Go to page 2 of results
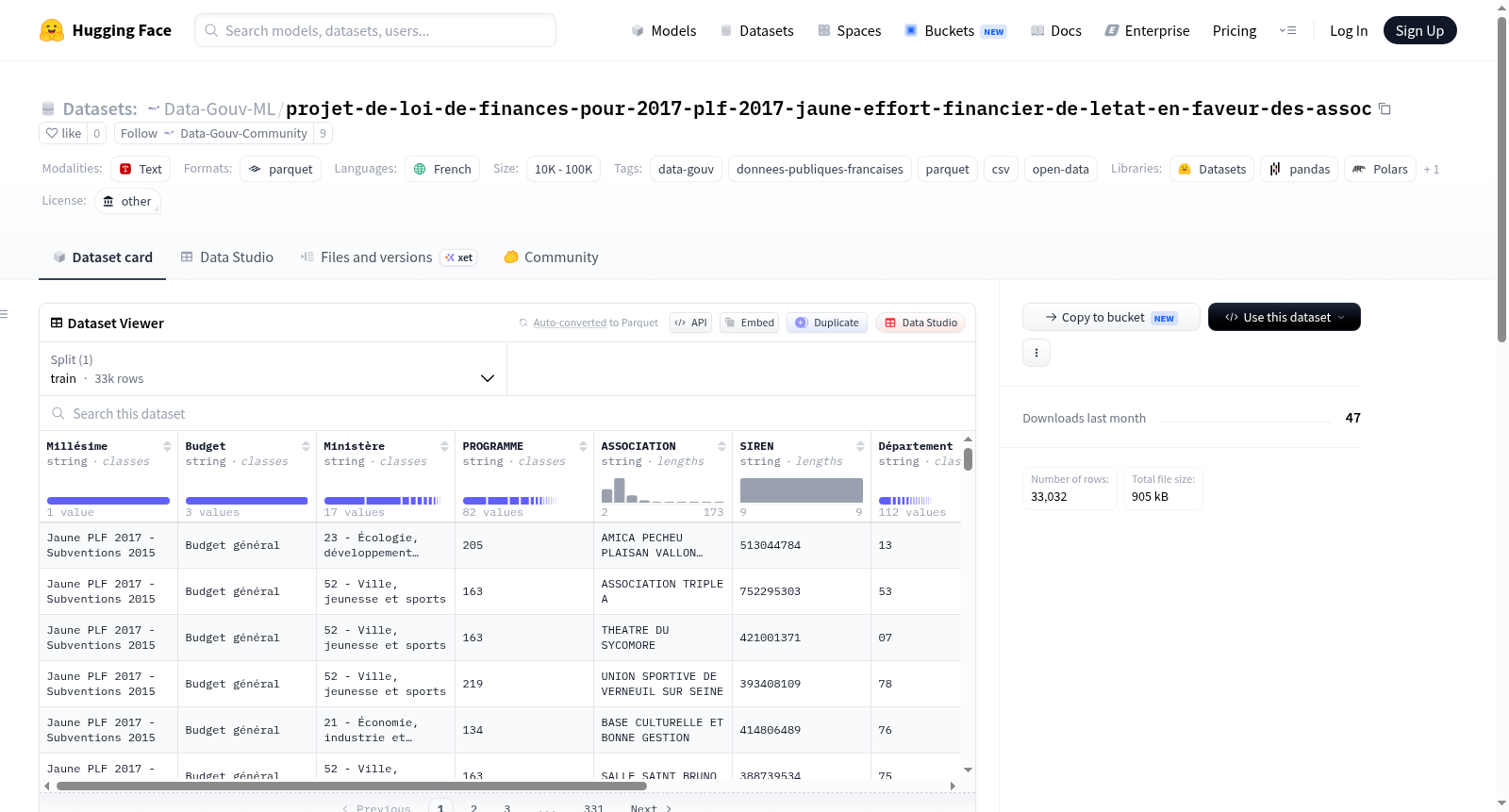This screenshot has height=812, width=1509. (473, 808)
